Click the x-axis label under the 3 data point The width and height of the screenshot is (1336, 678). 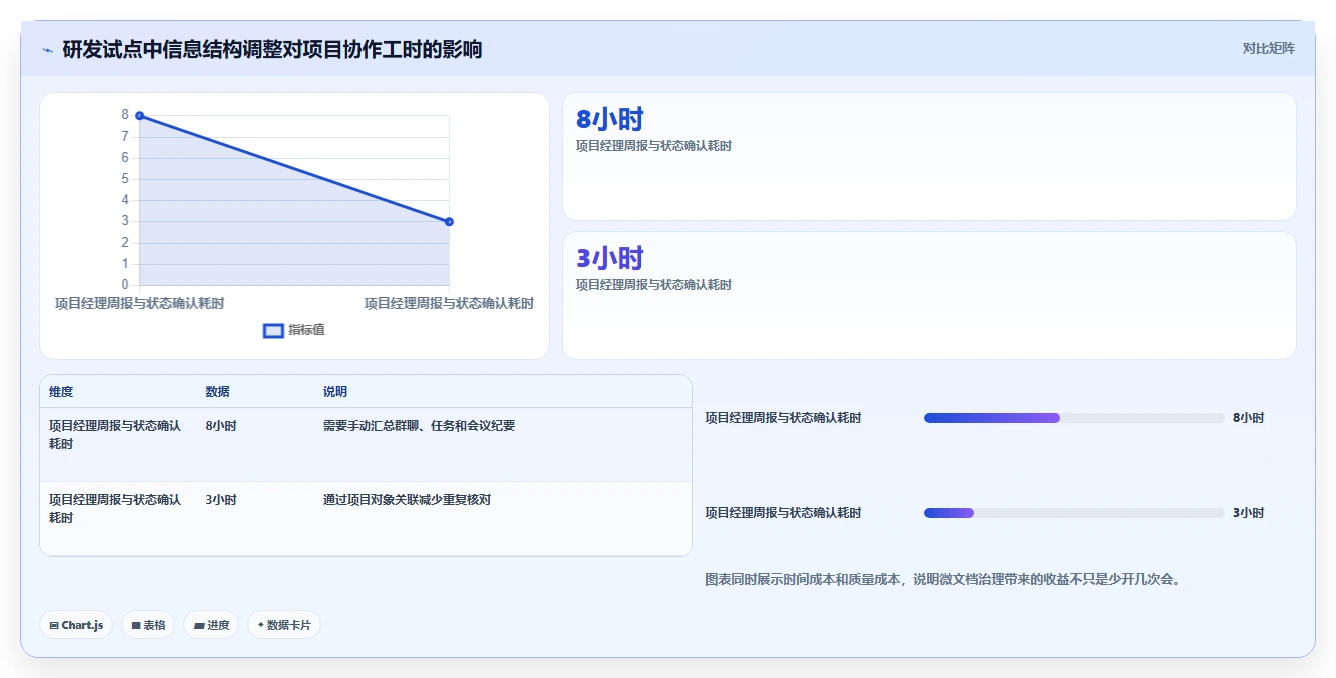tap(449, 303)
